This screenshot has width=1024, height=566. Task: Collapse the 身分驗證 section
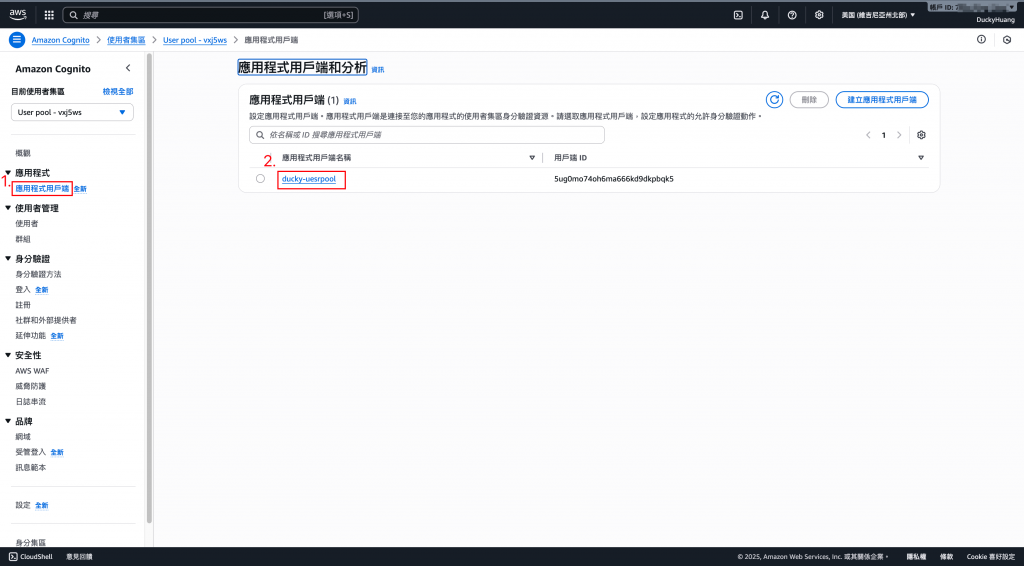[x=8, y=259]
